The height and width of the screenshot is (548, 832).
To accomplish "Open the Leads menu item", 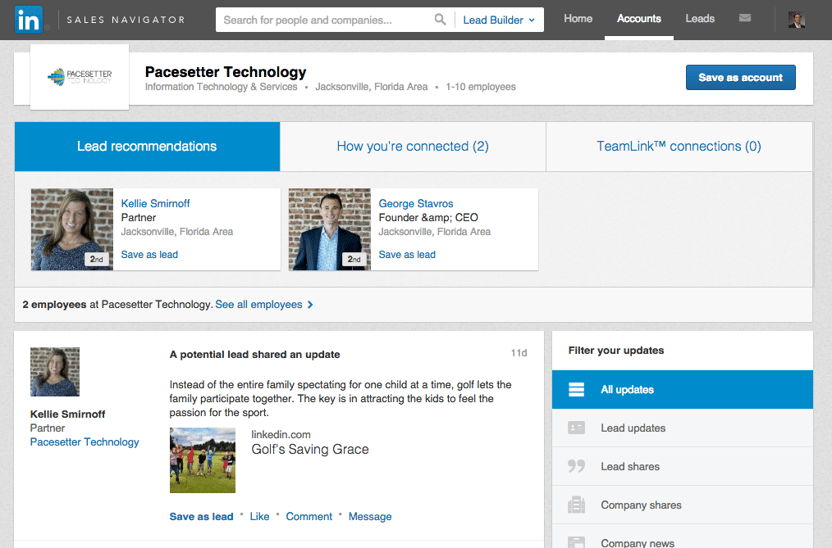I will (x=700, y=19).
